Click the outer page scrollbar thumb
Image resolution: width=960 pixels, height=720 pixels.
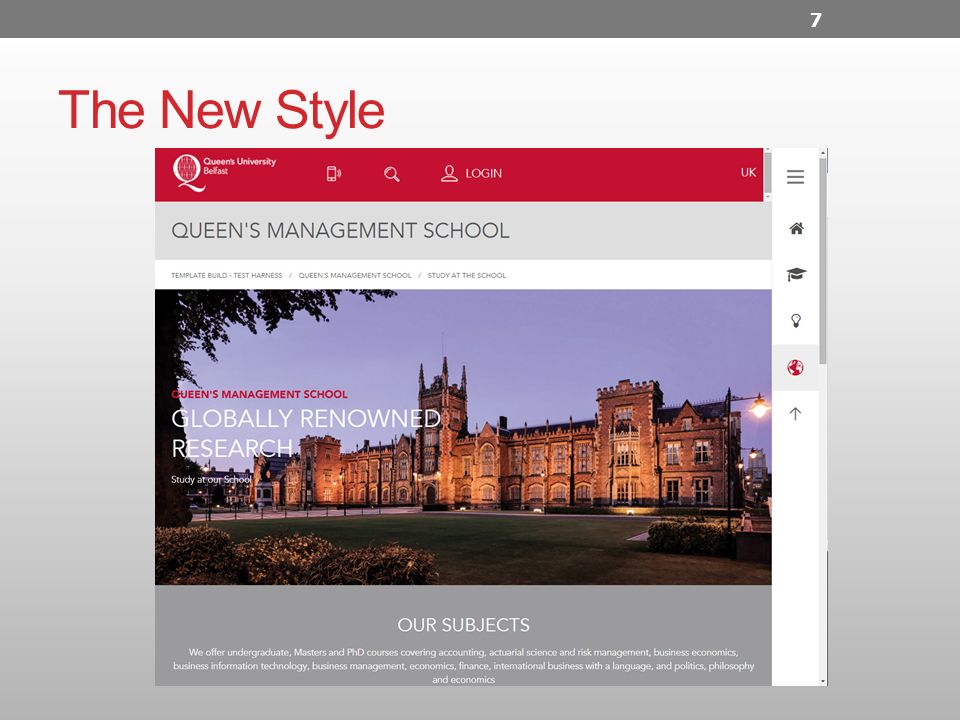point(823,261)
